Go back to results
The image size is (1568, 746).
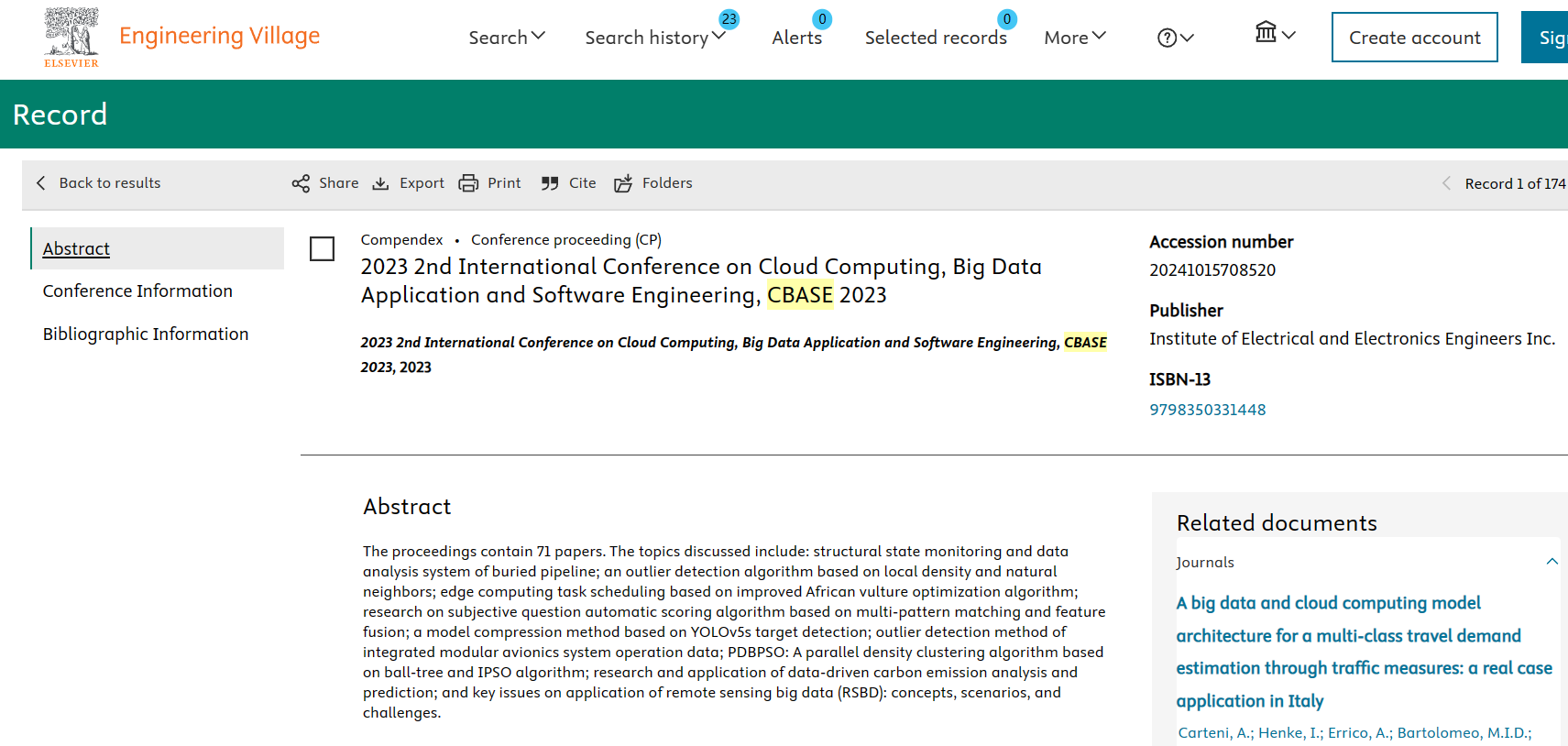(x=98, y=183)
